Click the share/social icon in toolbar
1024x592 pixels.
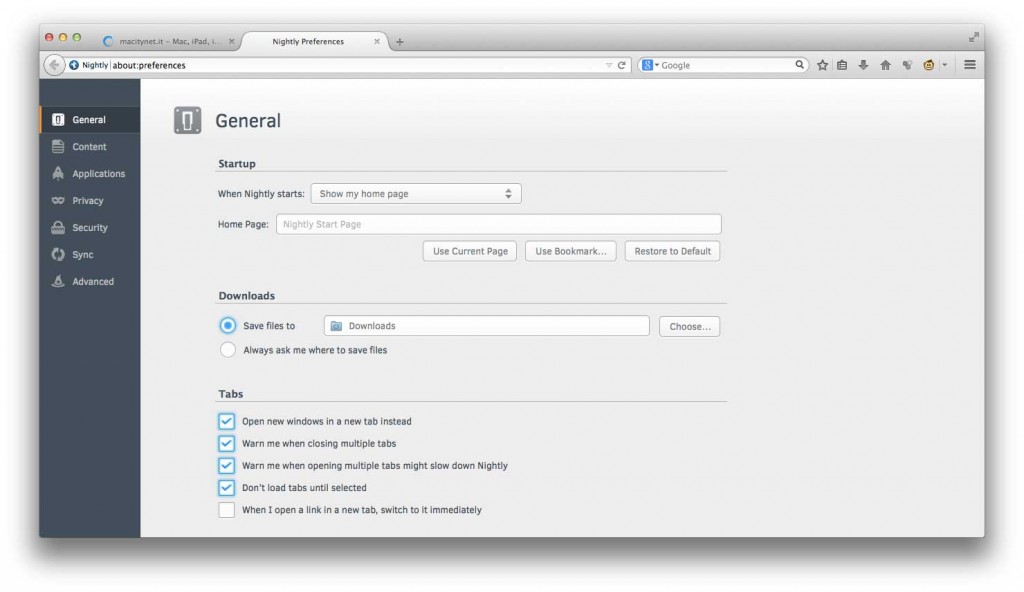[x=907, y=65]
